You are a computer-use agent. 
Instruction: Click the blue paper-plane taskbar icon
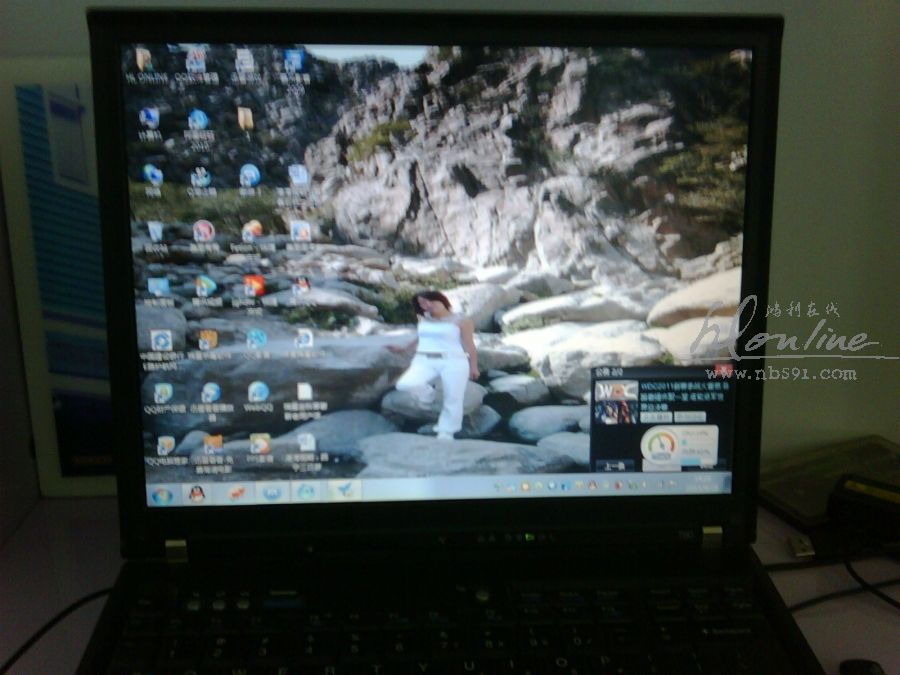(344, 490)
